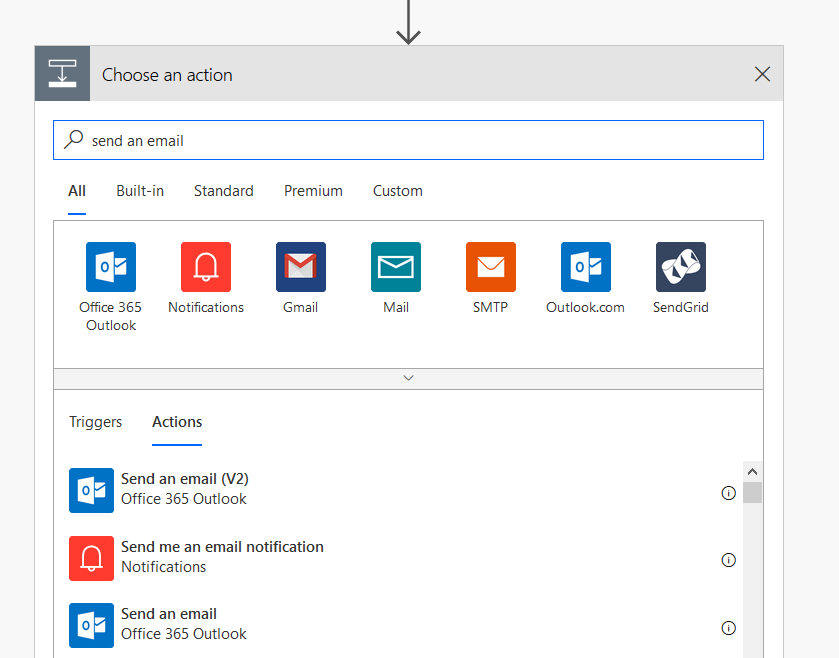Switch to the Triggers tab
The height and width of the screenshot is (658, 839).
96,422
